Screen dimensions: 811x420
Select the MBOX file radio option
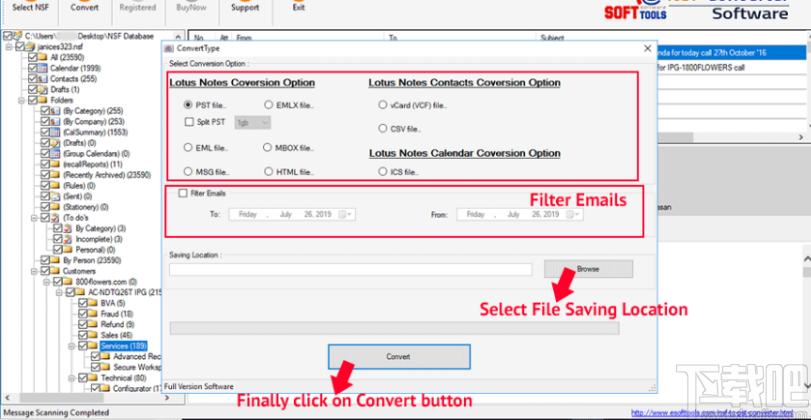coord(267,147)
